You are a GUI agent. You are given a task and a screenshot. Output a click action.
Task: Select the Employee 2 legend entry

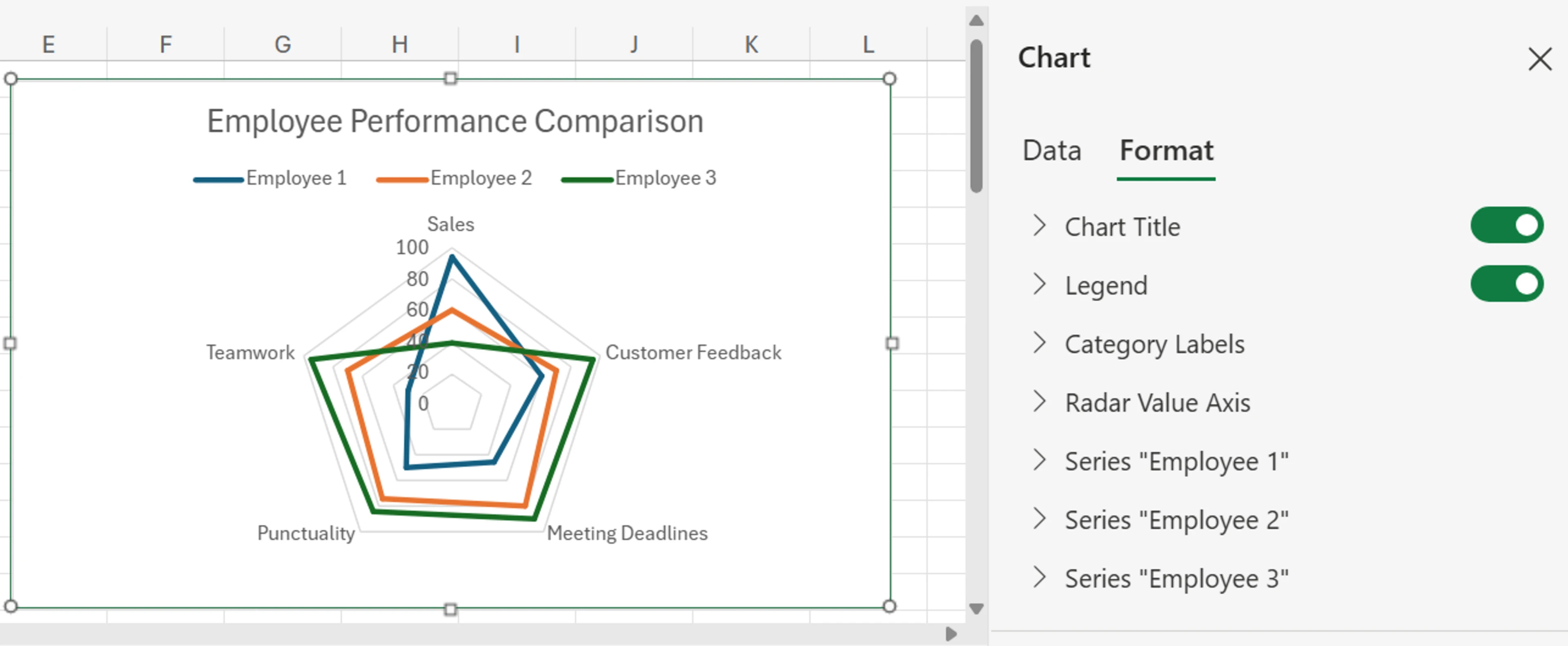(x=480, y=178)
